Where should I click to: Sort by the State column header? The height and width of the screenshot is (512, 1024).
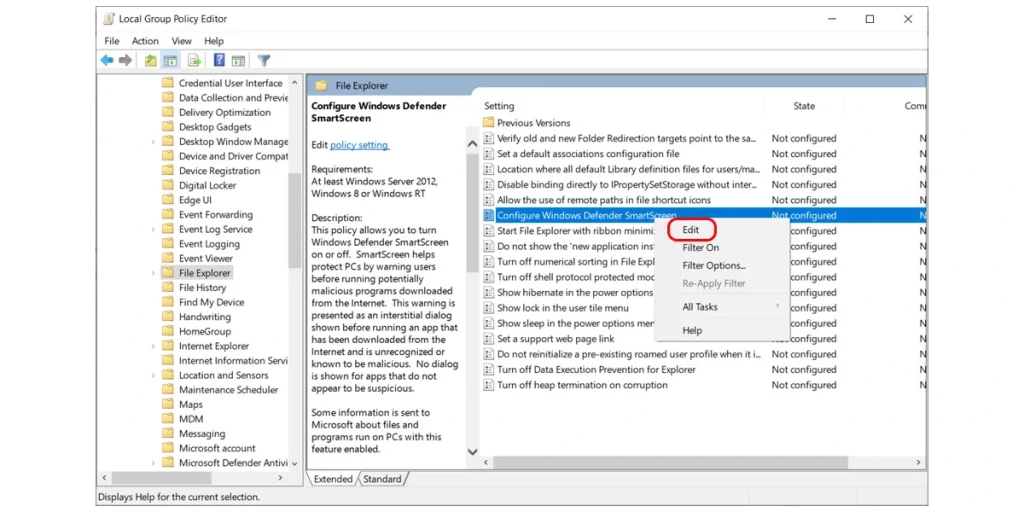804,106
